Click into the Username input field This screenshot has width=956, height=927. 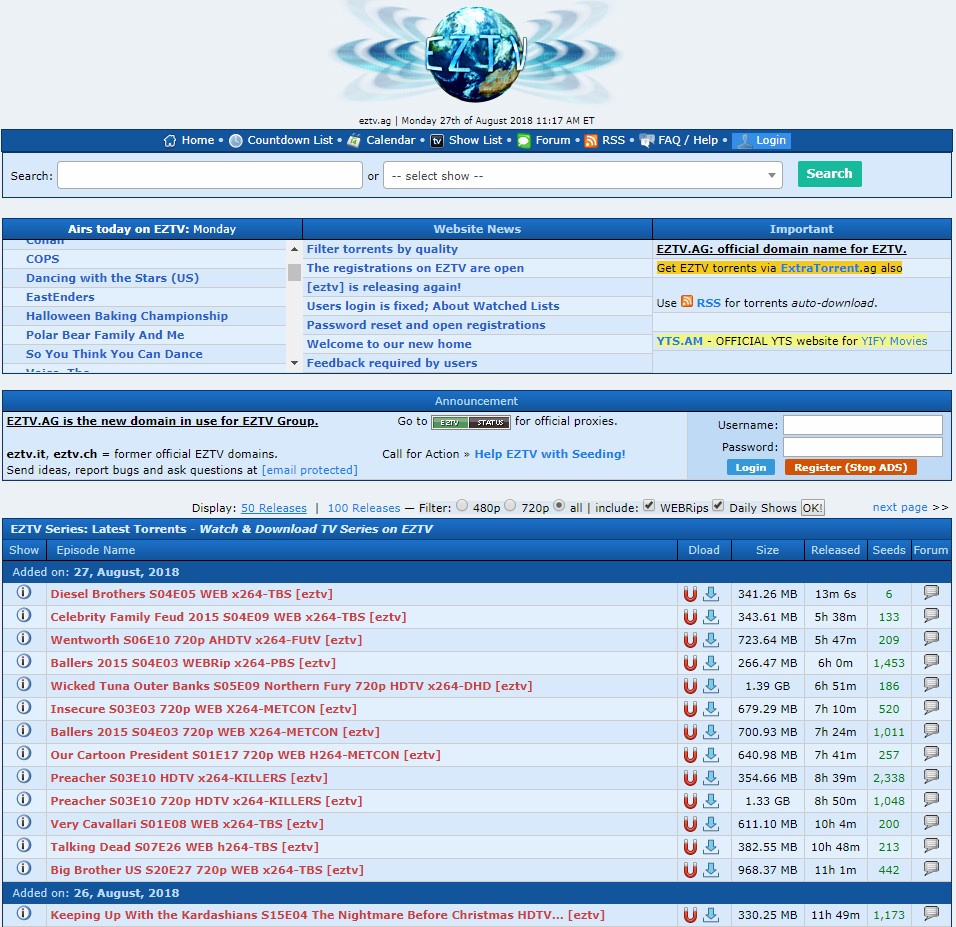point(862,425)
